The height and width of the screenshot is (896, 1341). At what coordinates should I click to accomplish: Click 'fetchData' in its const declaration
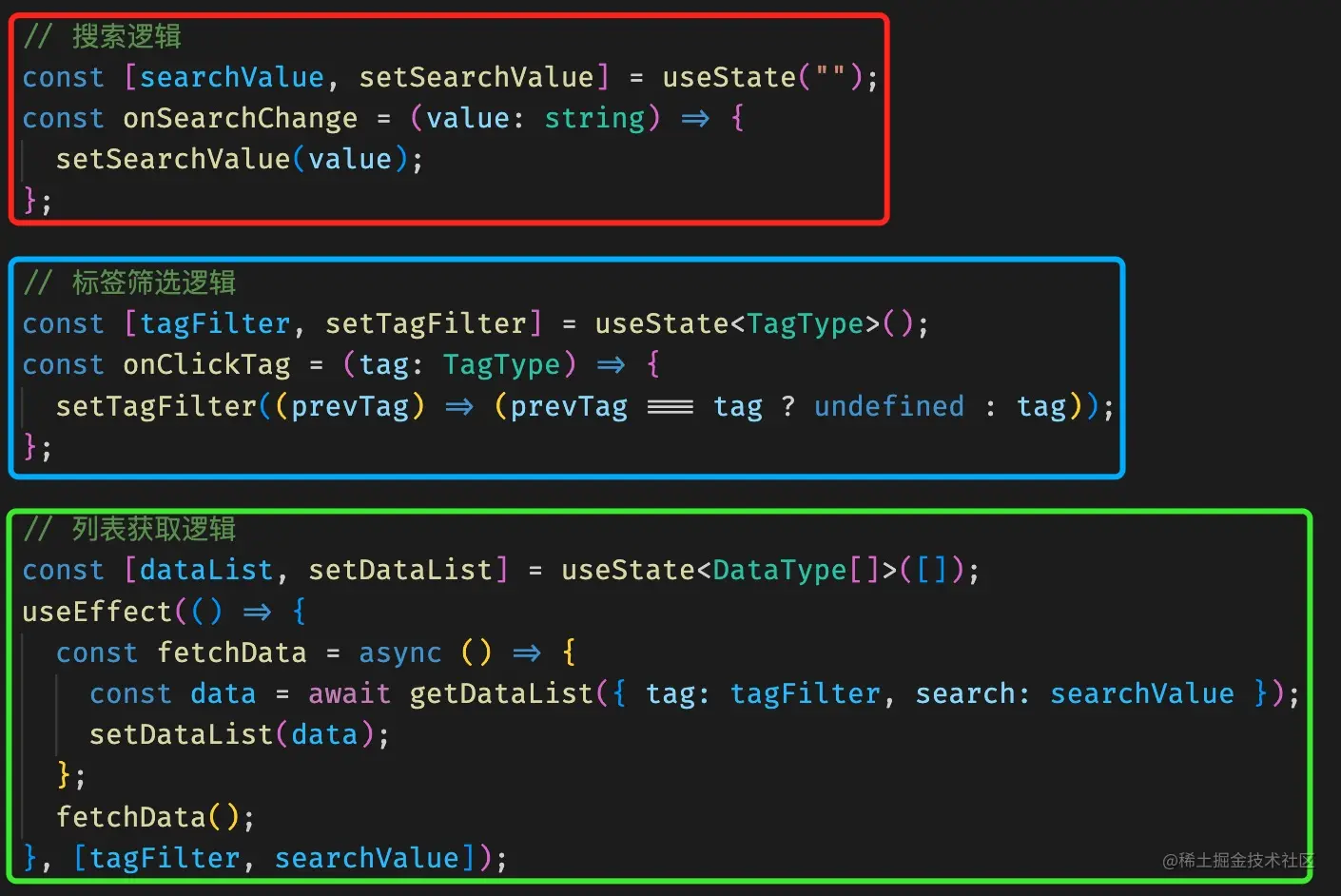pos(232,653)
